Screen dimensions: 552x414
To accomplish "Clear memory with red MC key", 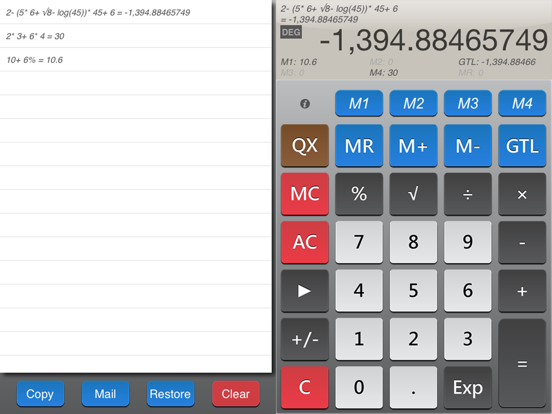I will pos(305,194).
